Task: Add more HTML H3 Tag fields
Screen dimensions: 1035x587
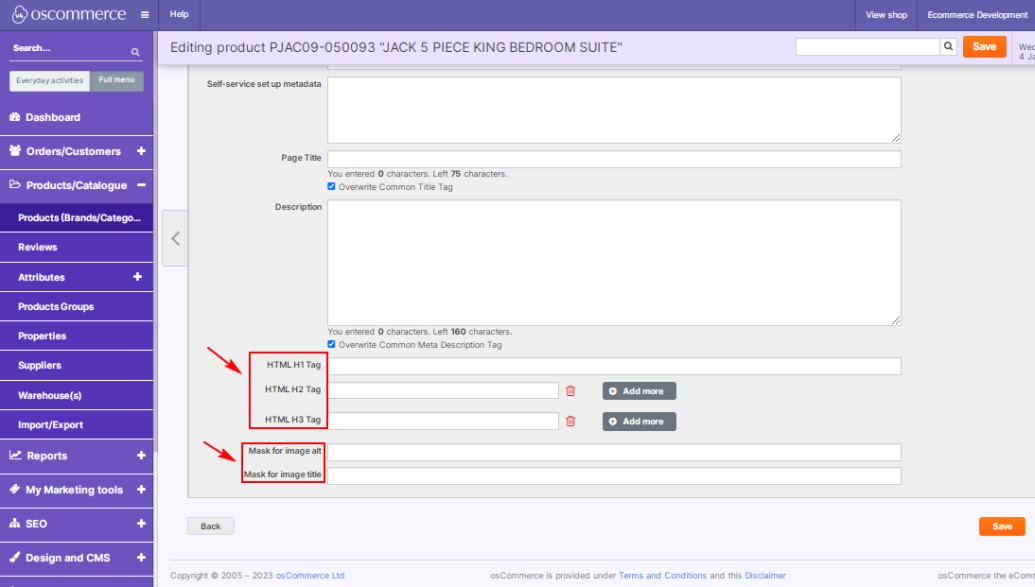Action: point(639,421)
